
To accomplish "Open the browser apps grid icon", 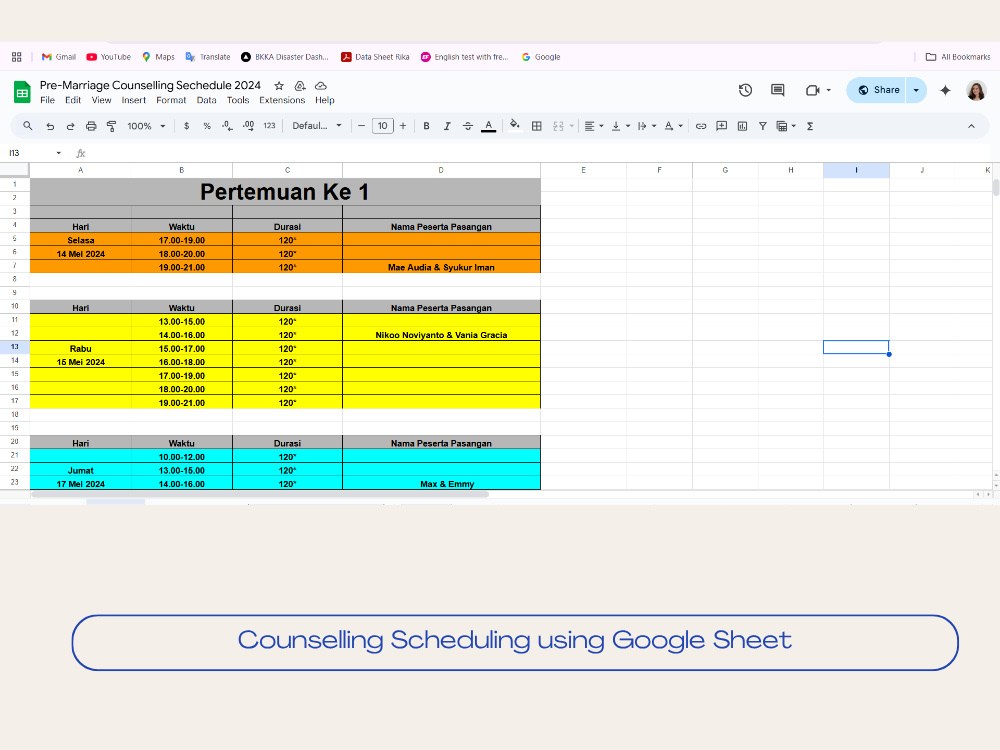I will click(x=17, y=57).
